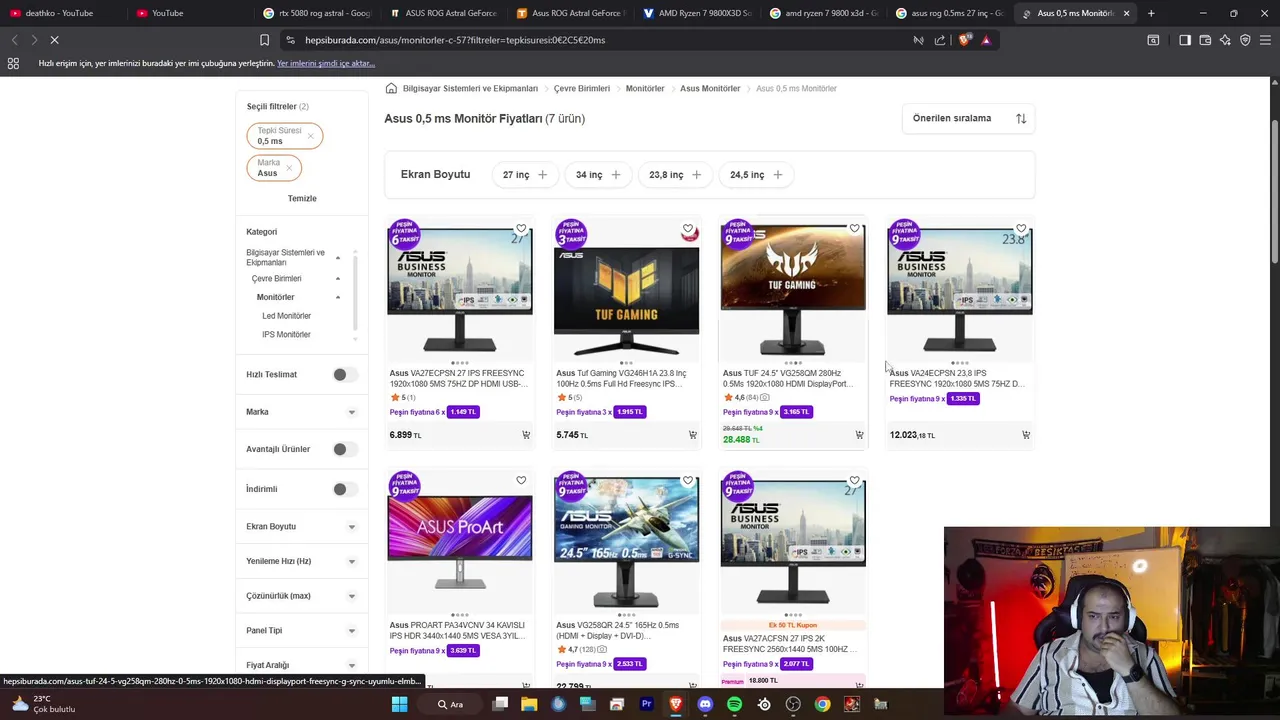Remove the Tepki Süresi 0,5 ms filter
The width and height of the screenshot is (1280, 720).
click(310, 136)
